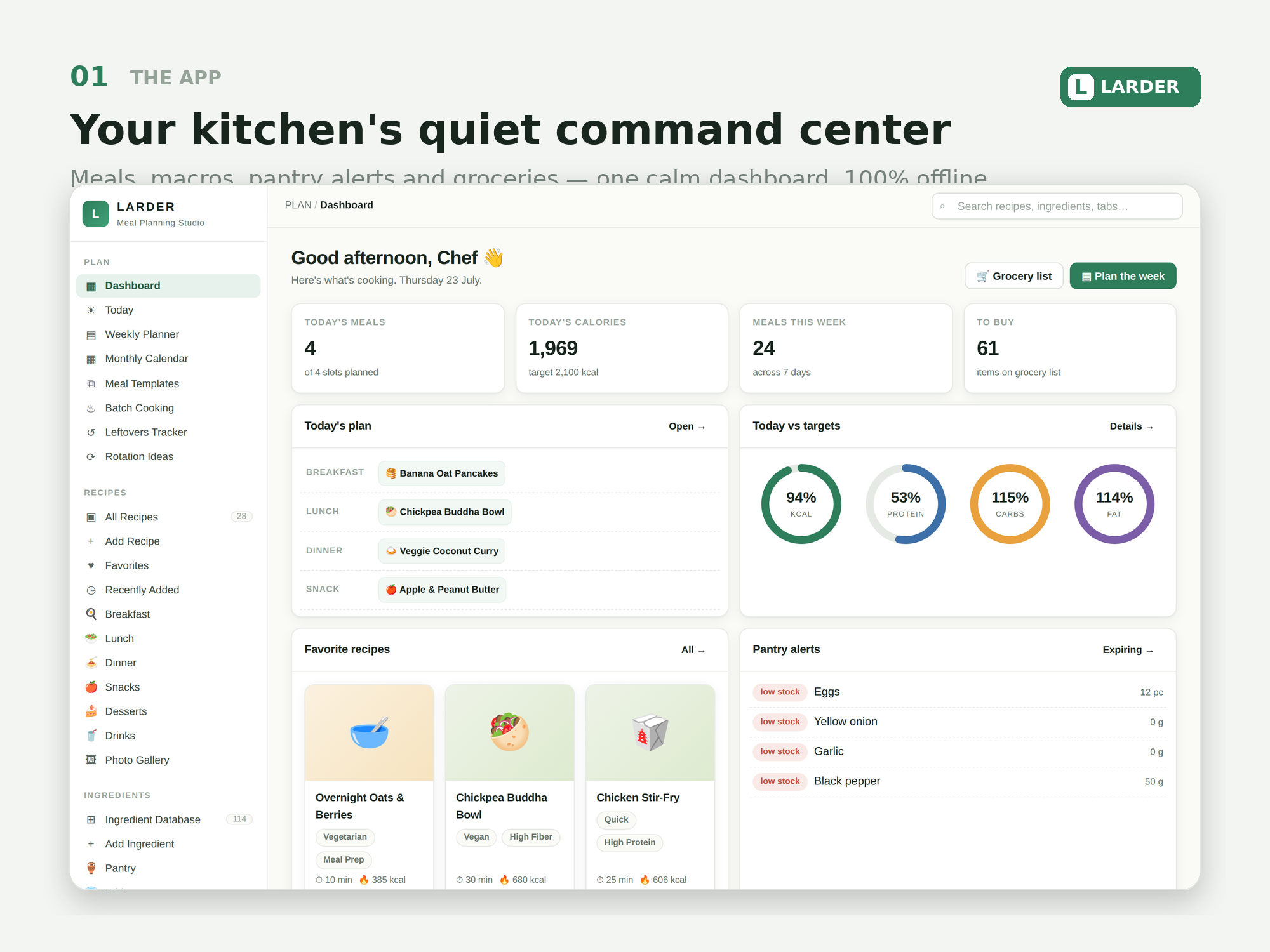Open the Grocery list button

[x=1013, y=276]
